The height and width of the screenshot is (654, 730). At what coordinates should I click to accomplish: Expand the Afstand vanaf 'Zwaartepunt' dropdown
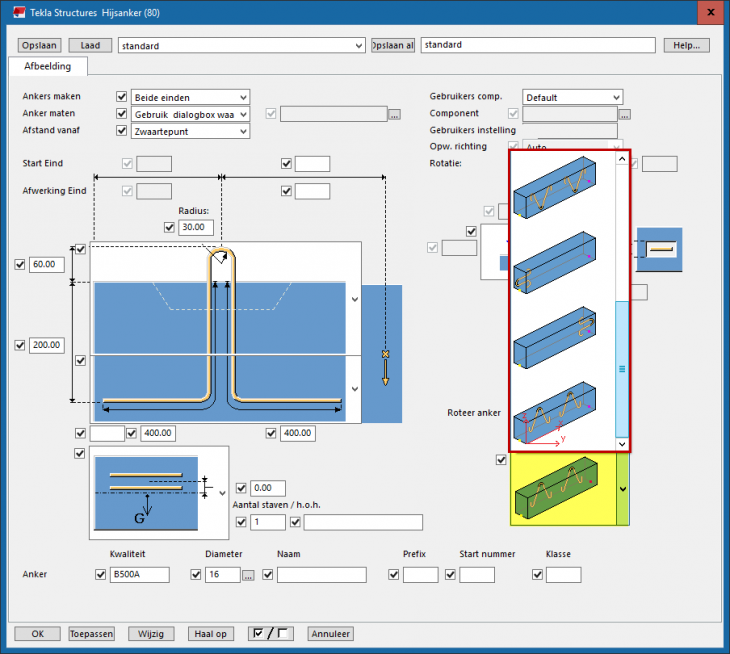(x=190, y=131)
